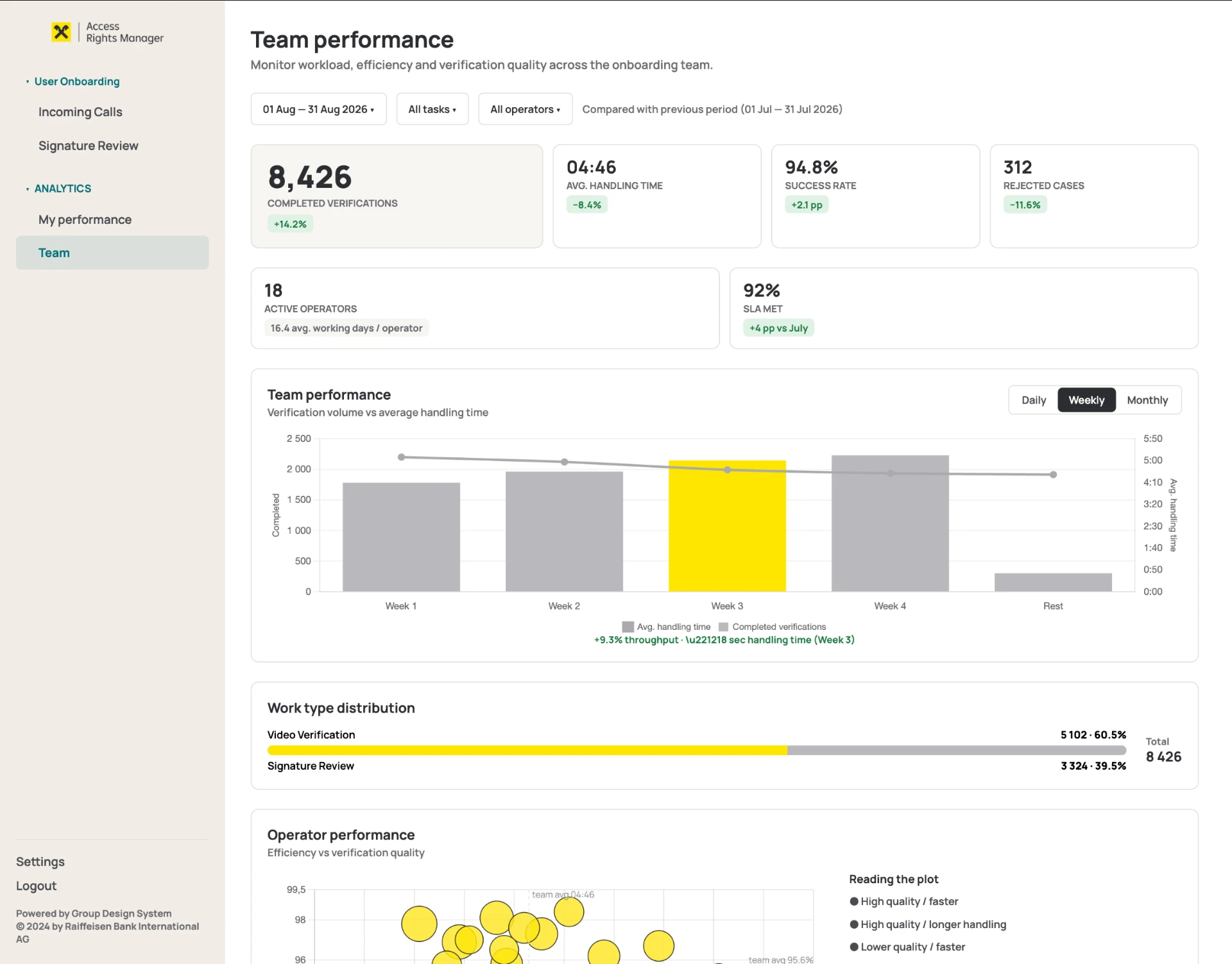Select the Team menu item
Viewport: 1232px width, 964px height.
coord(112,253)
